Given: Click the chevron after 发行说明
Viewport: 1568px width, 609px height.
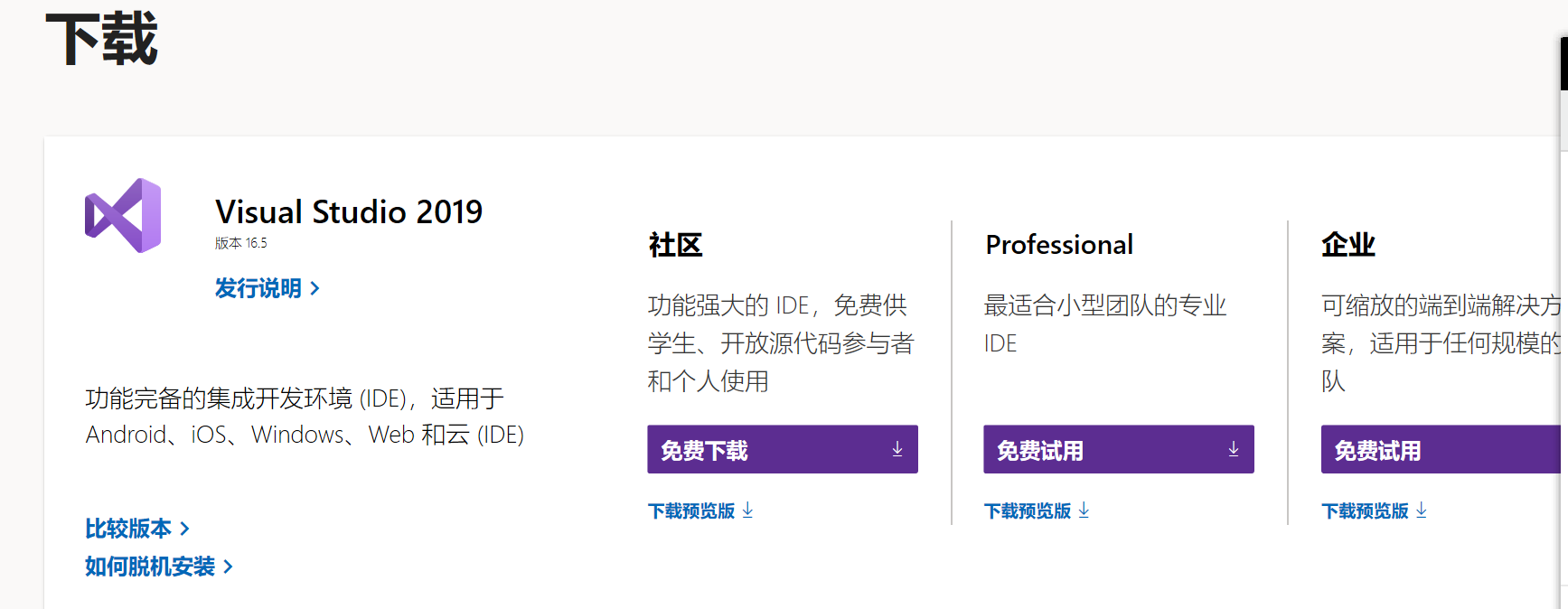Looking at the screenshot, I should tap(315, 288).
